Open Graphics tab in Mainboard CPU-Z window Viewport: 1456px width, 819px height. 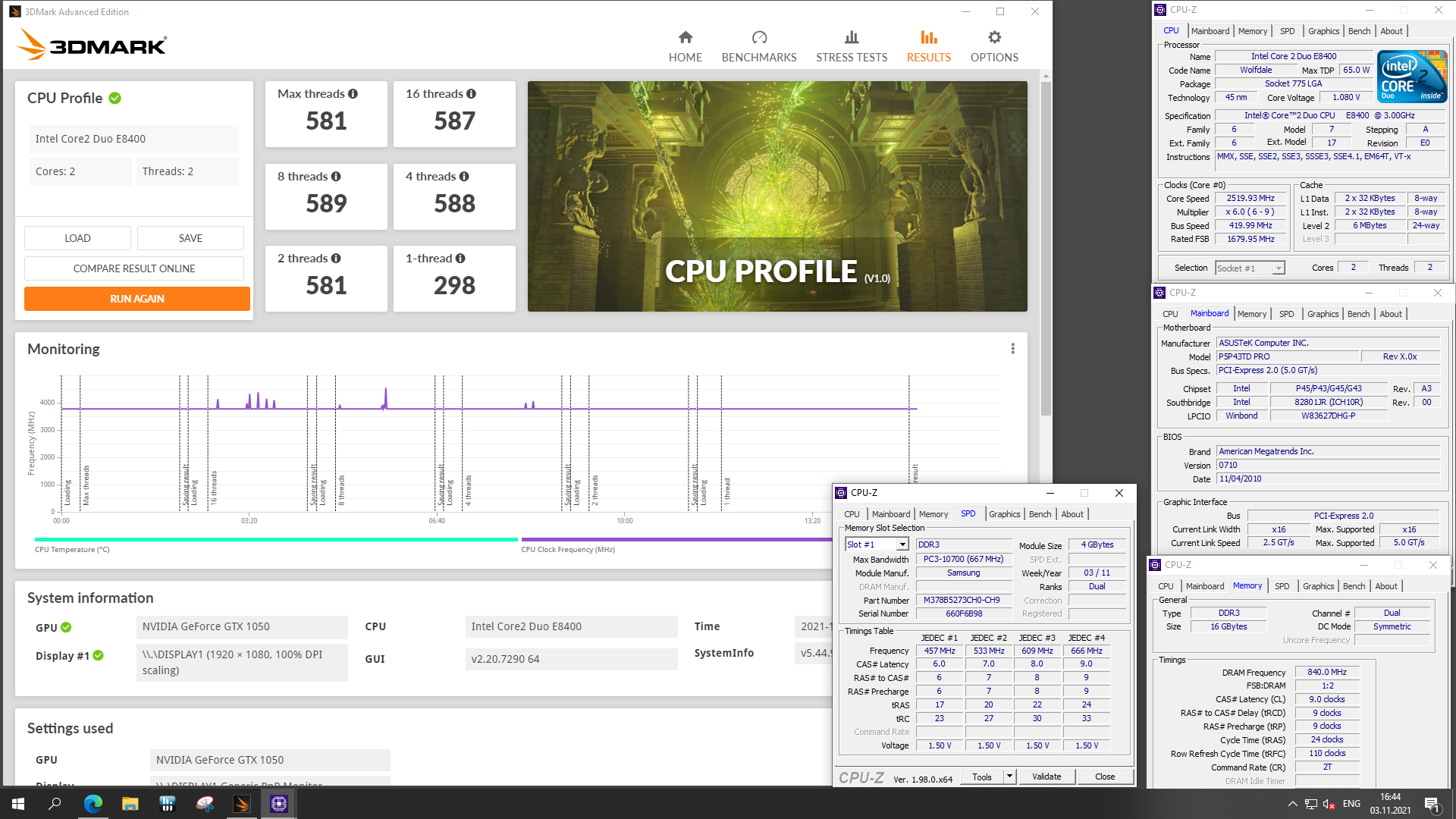click(1323, 314)
